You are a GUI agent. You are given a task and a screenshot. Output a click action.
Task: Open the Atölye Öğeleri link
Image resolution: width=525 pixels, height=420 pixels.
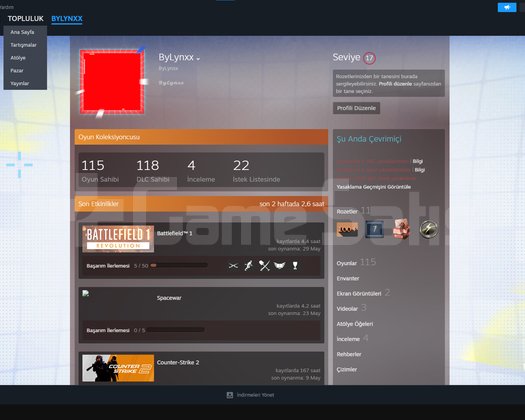tap(355, 324)
